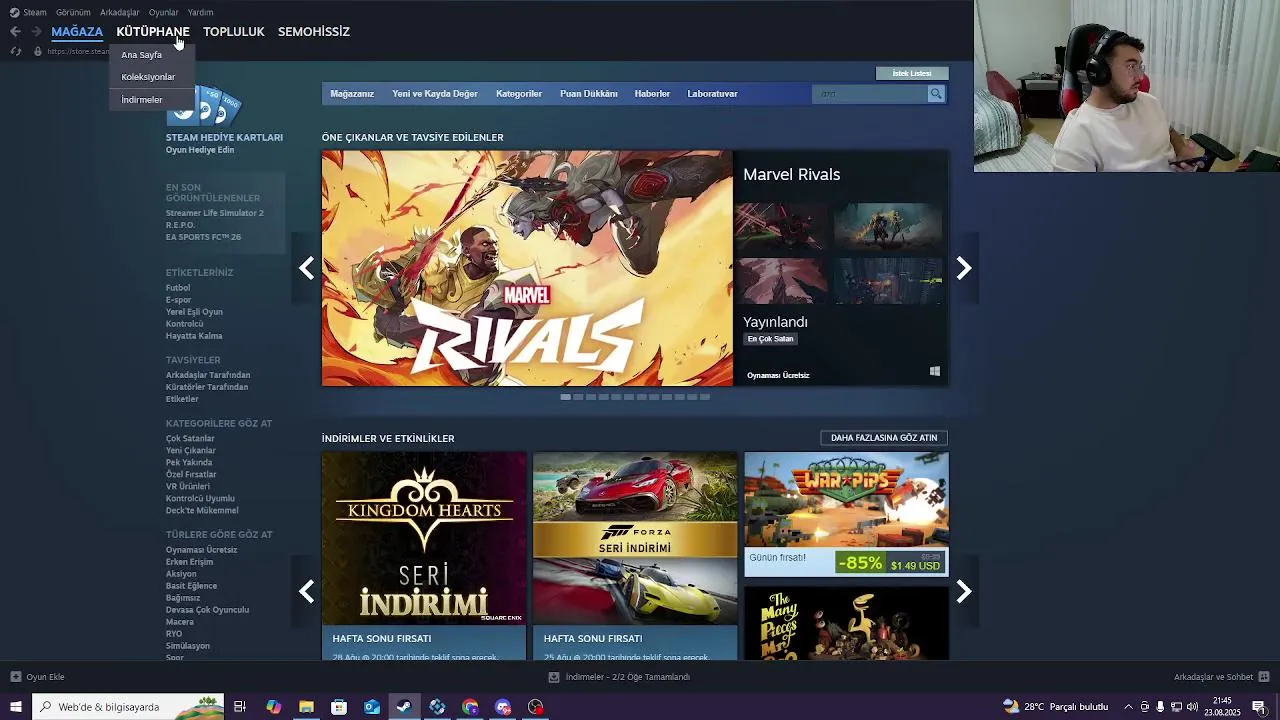The width and height of the screenshot is (1280, 720).
Task: Choose Koleksiyonlar in the Kütüphane dropdown
Action: 148,77
